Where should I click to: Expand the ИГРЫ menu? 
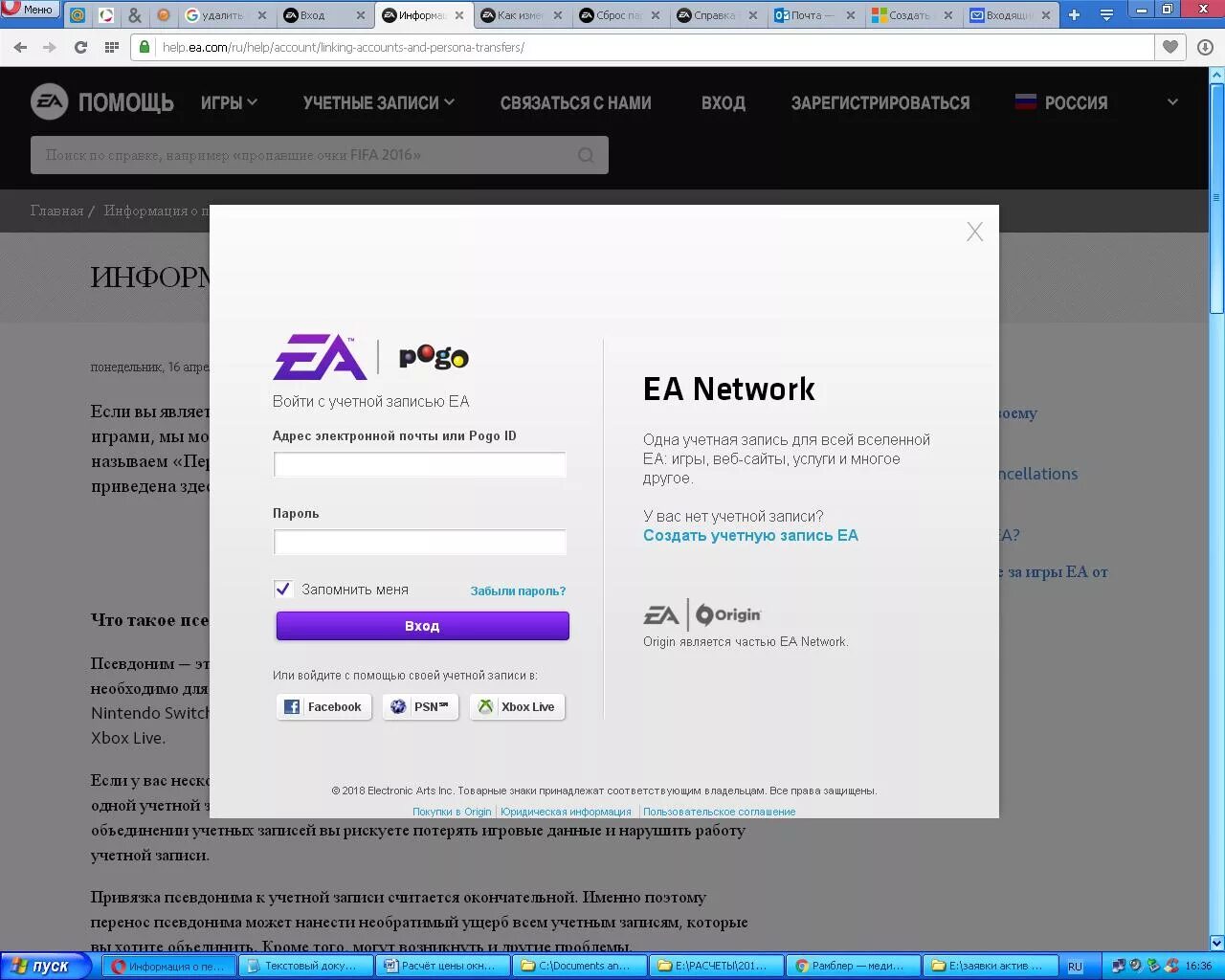click(x=229, y=102)
